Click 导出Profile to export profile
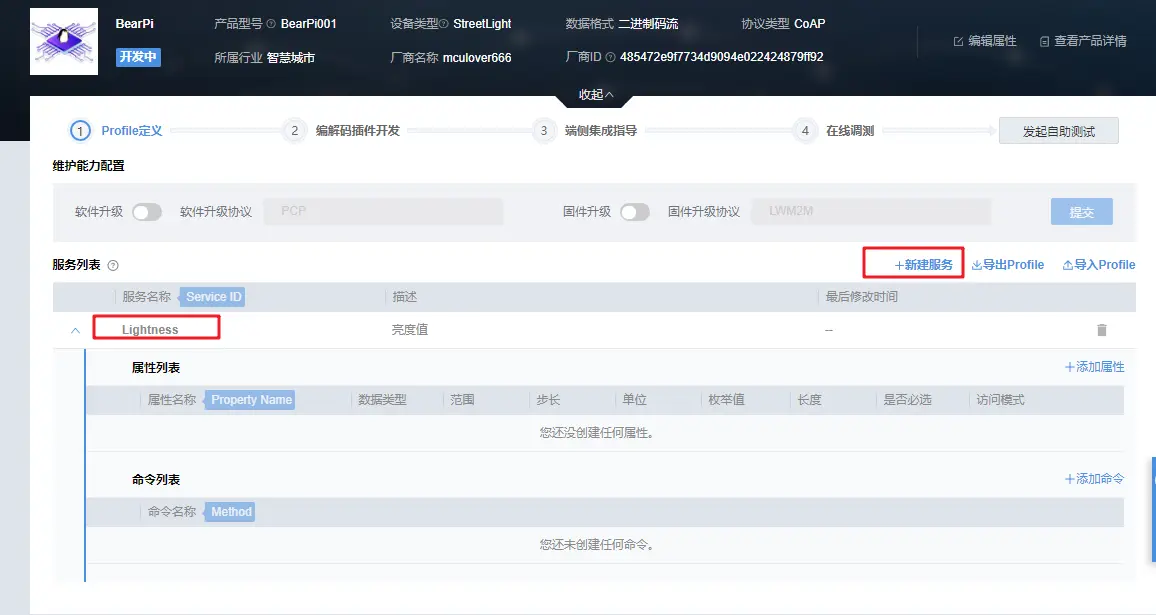1156x615 pixels. coord(1008,265)
